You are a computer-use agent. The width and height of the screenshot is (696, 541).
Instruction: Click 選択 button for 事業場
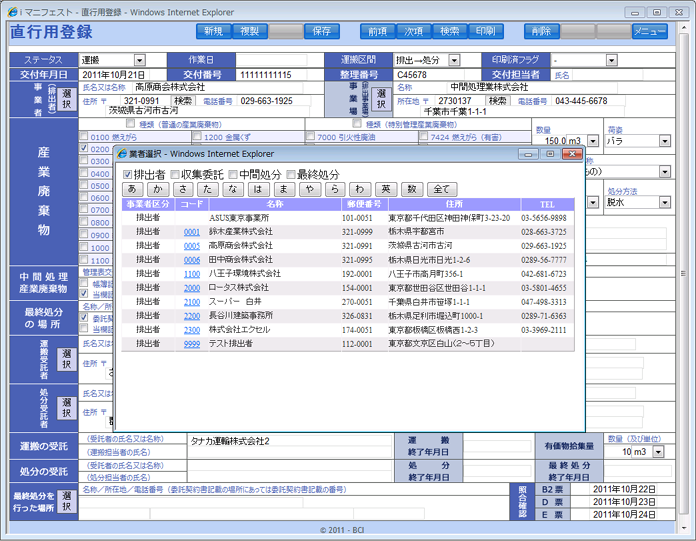[381, 99]
